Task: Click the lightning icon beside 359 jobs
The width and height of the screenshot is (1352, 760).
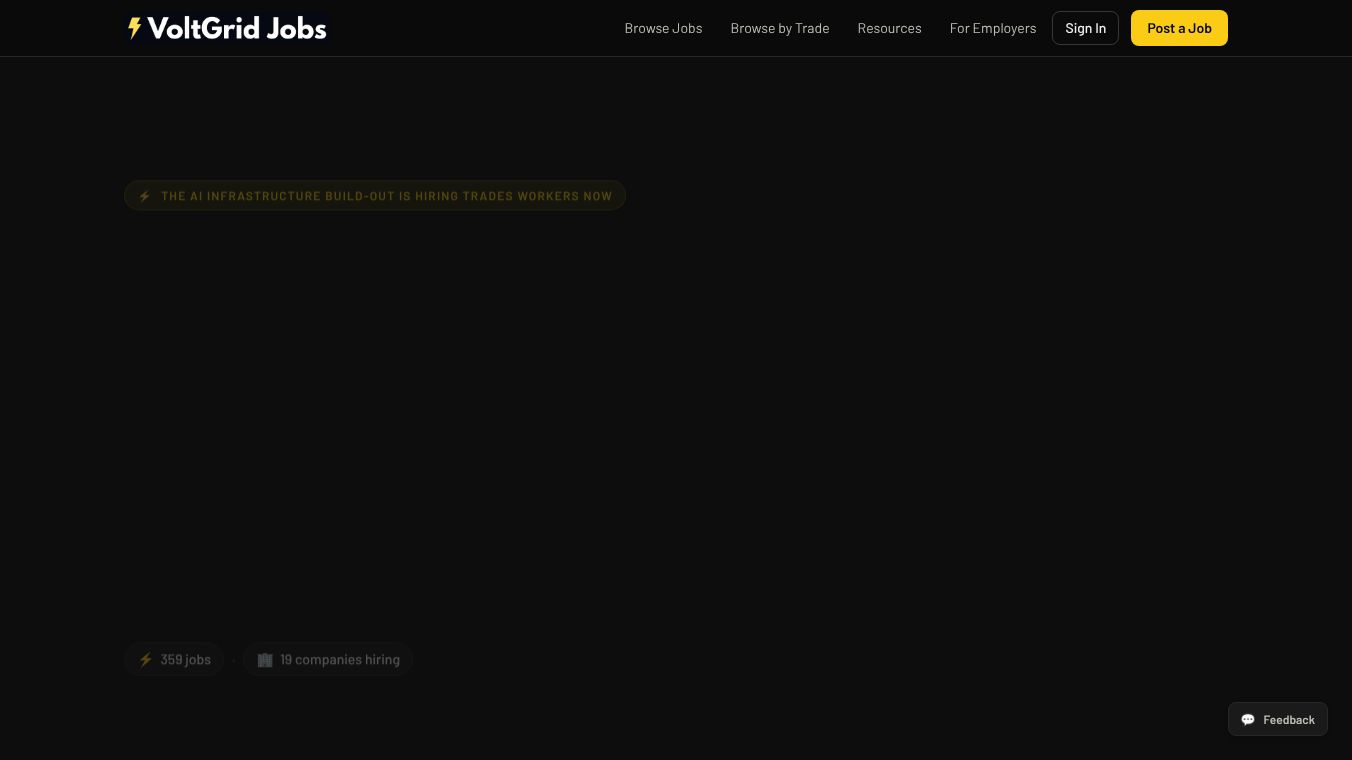Action: point(146,660)
